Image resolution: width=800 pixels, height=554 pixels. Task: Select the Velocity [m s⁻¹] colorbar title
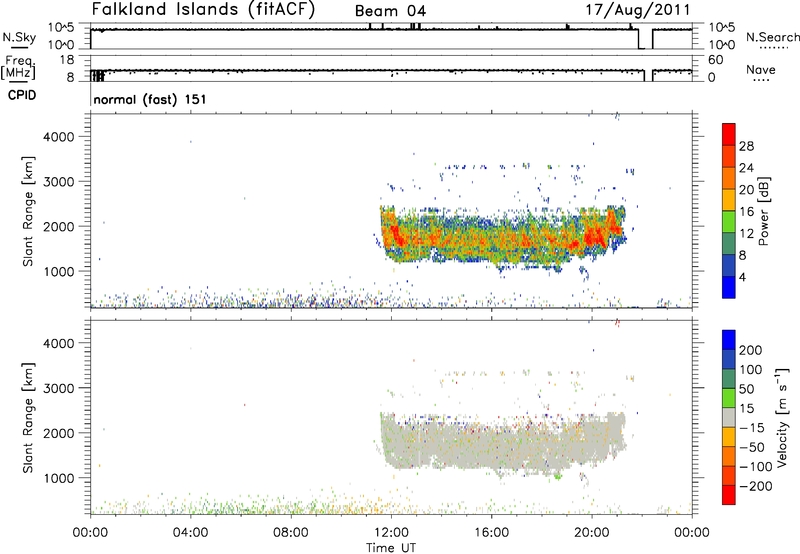[782, 417]
